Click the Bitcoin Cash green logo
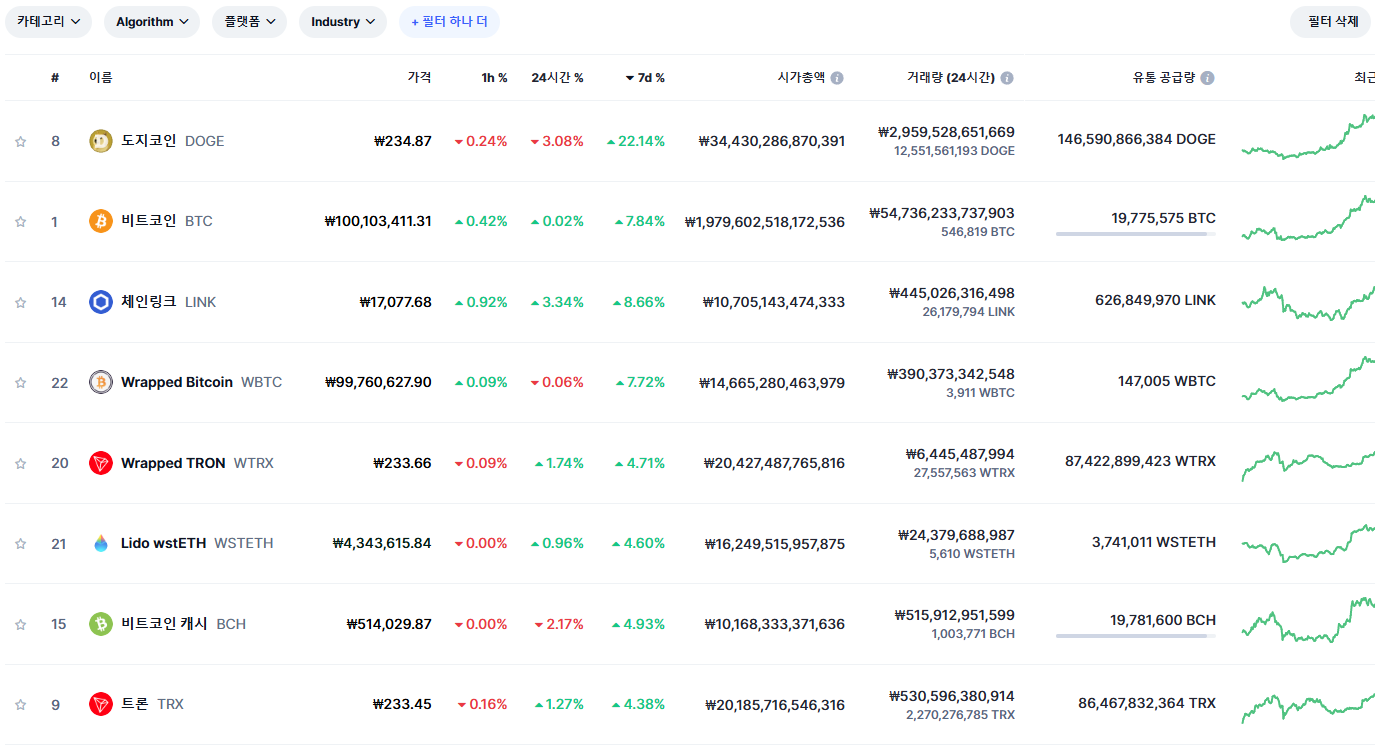Viewport: 1393px width, 754px height. [101, 624]
